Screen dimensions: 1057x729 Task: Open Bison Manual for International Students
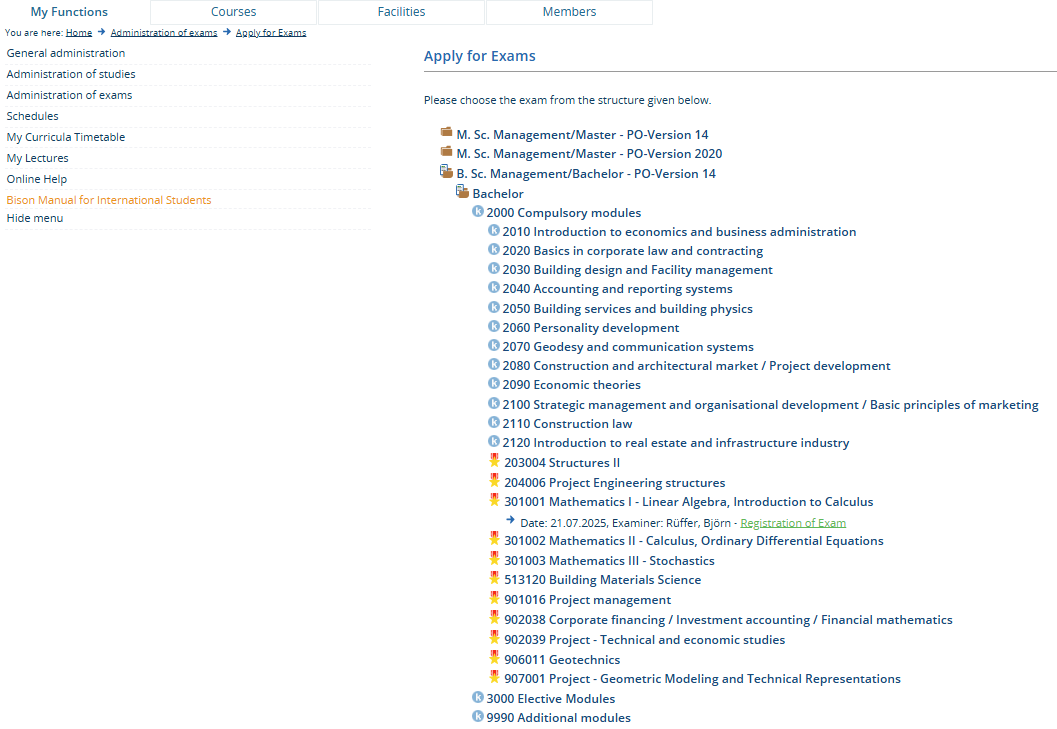[109, 200]
